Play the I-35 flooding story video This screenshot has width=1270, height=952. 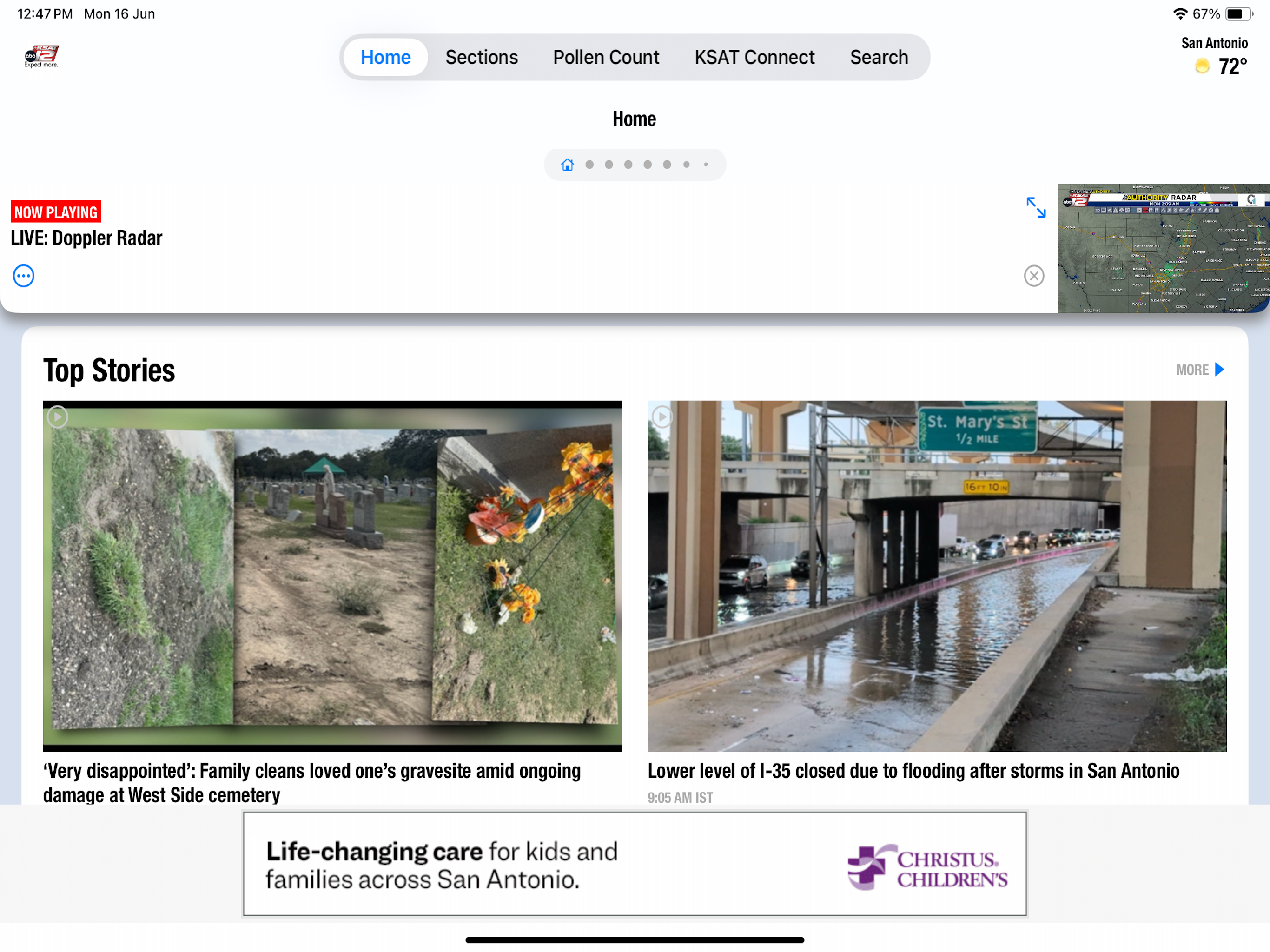point(662,416)
